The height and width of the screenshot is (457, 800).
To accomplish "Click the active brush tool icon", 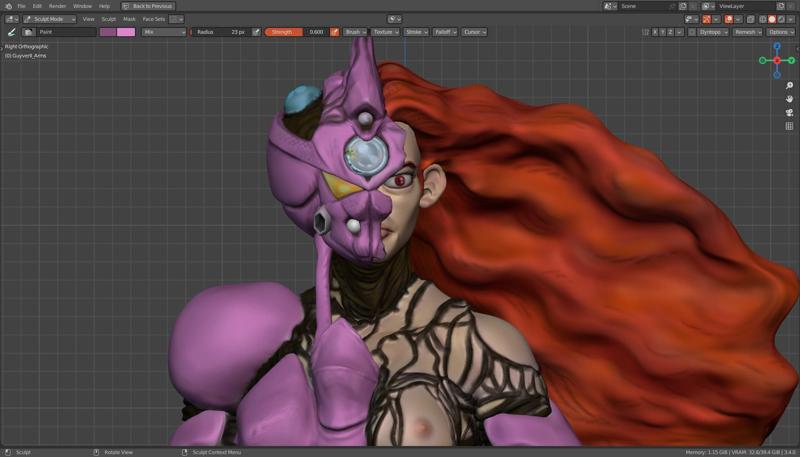I will tap(12, 32).
